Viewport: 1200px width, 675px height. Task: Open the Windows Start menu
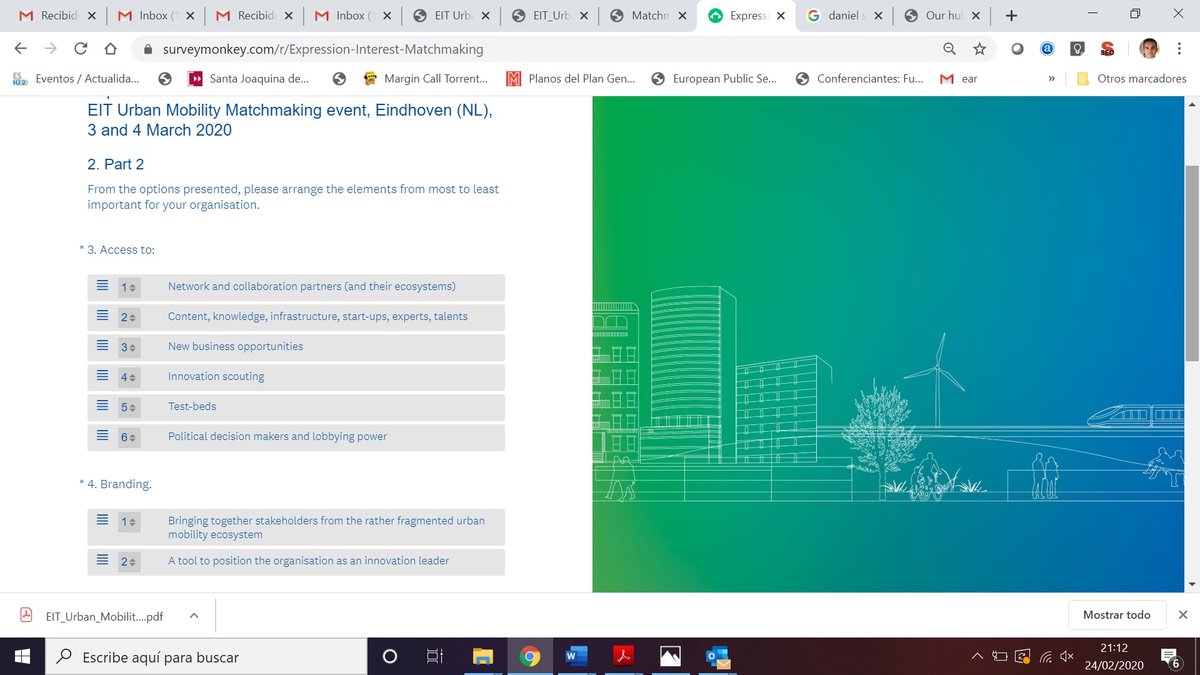(x=22, y=656)
